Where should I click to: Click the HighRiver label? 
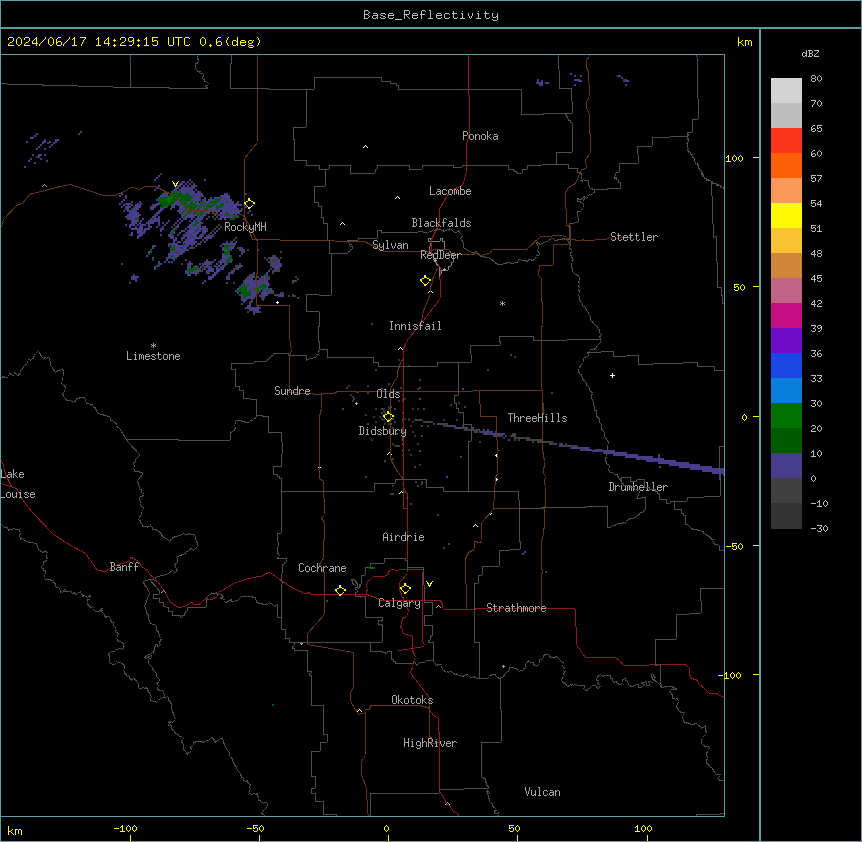[430, 743]
